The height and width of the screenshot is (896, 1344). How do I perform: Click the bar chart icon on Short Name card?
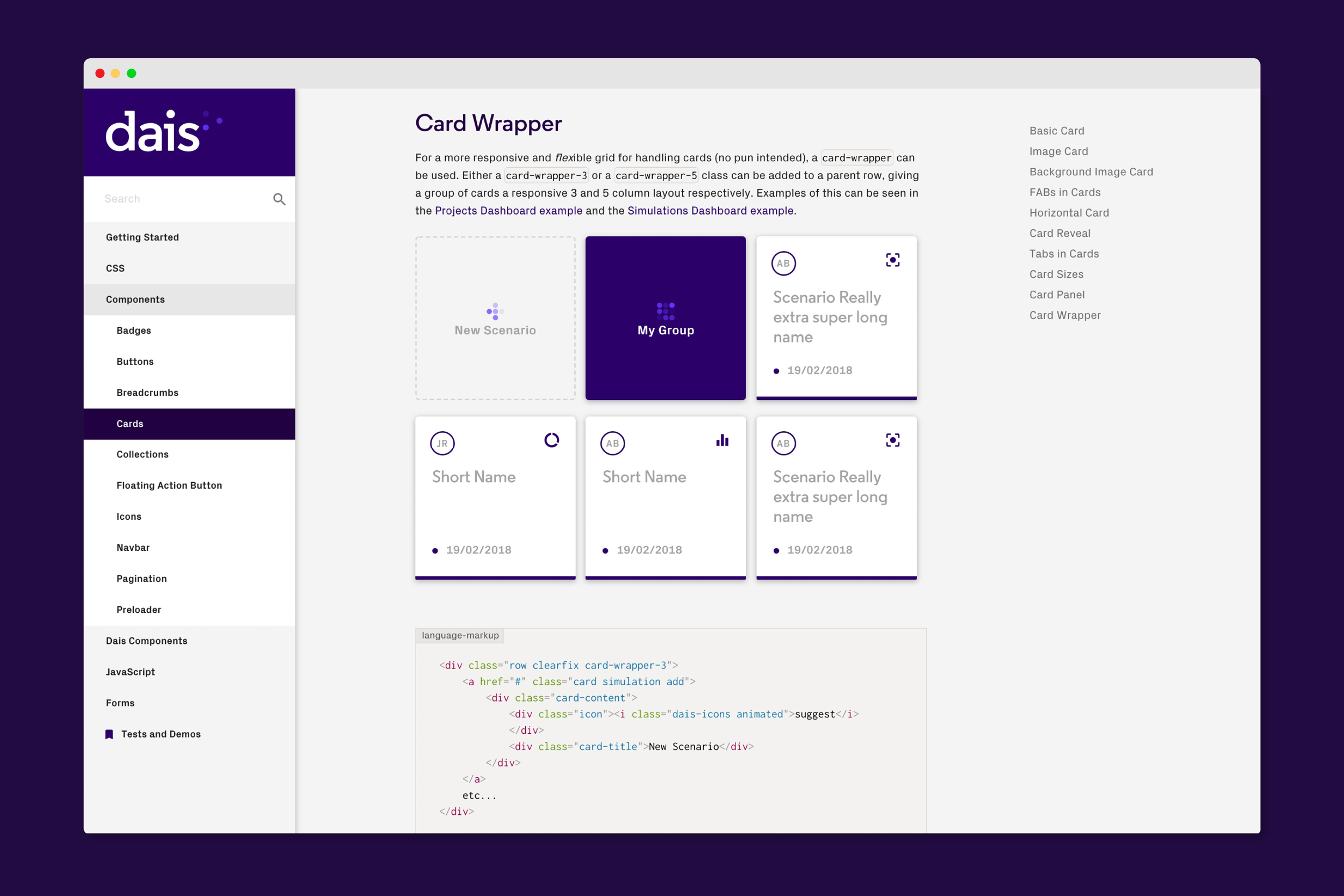pos(721,440)
